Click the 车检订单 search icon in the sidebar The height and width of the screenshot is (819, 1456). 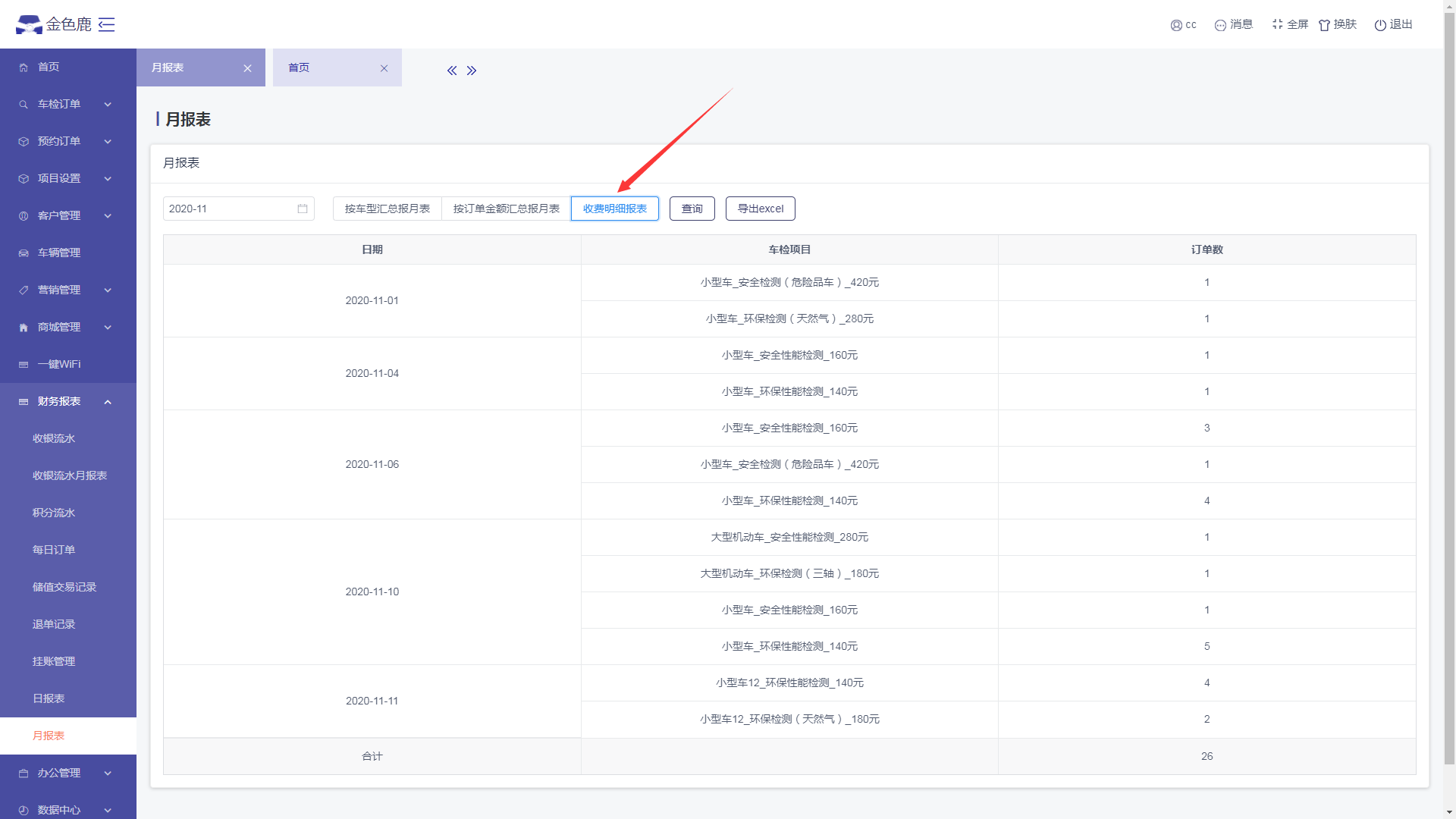(24, 105)
